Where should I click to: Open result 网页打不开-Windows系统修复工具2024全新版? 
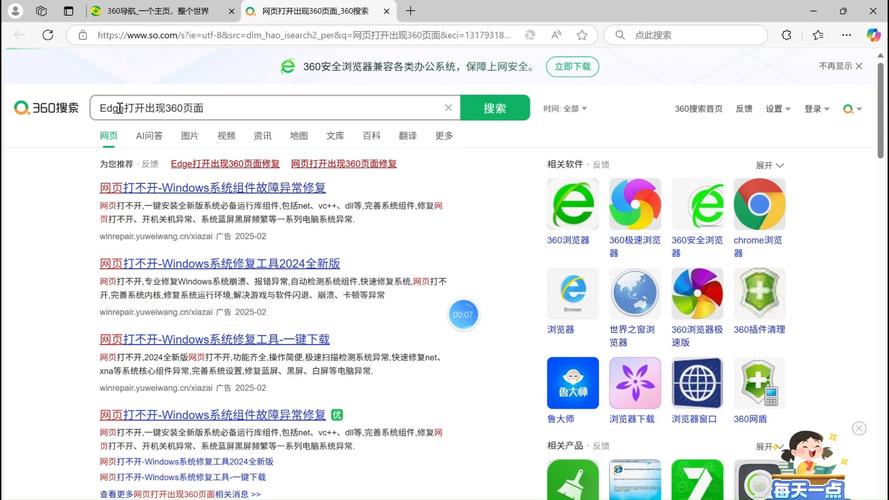coord(220,263)
